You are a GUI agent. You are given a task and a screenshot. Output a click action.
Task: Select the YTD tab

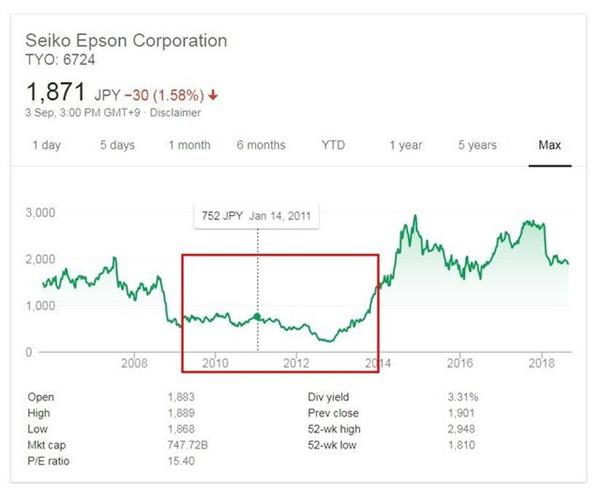333,145
